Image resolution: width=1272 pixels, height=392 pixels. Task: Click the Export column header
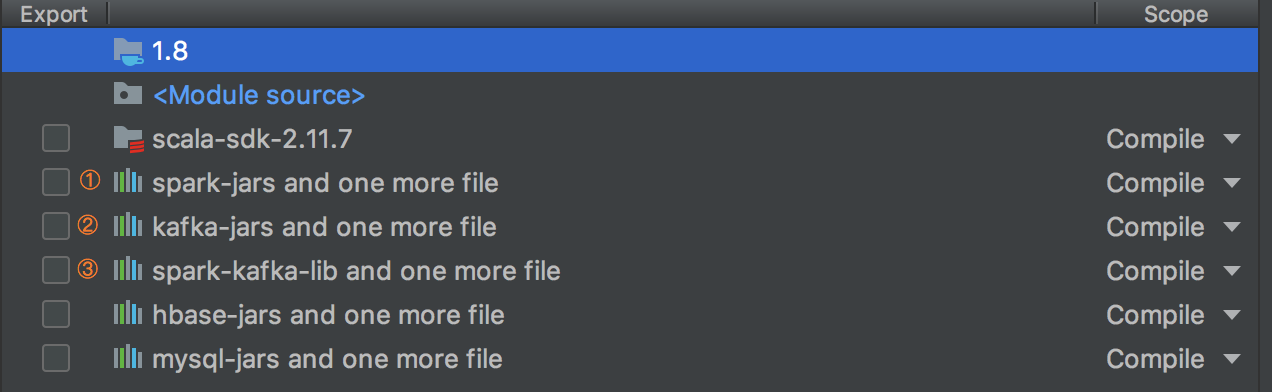click(54, 14)
